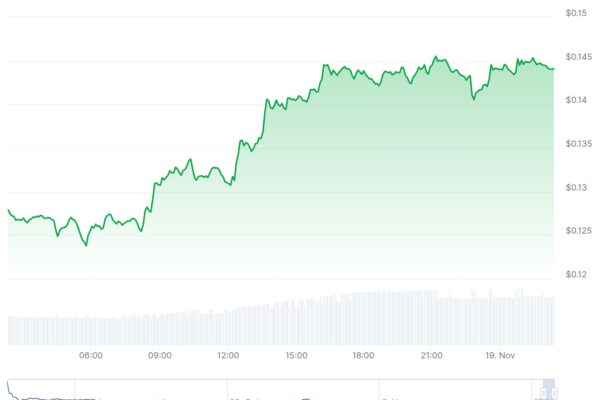Select the $0.14 price axis label
600x400 pixels.
coord(576,101)
